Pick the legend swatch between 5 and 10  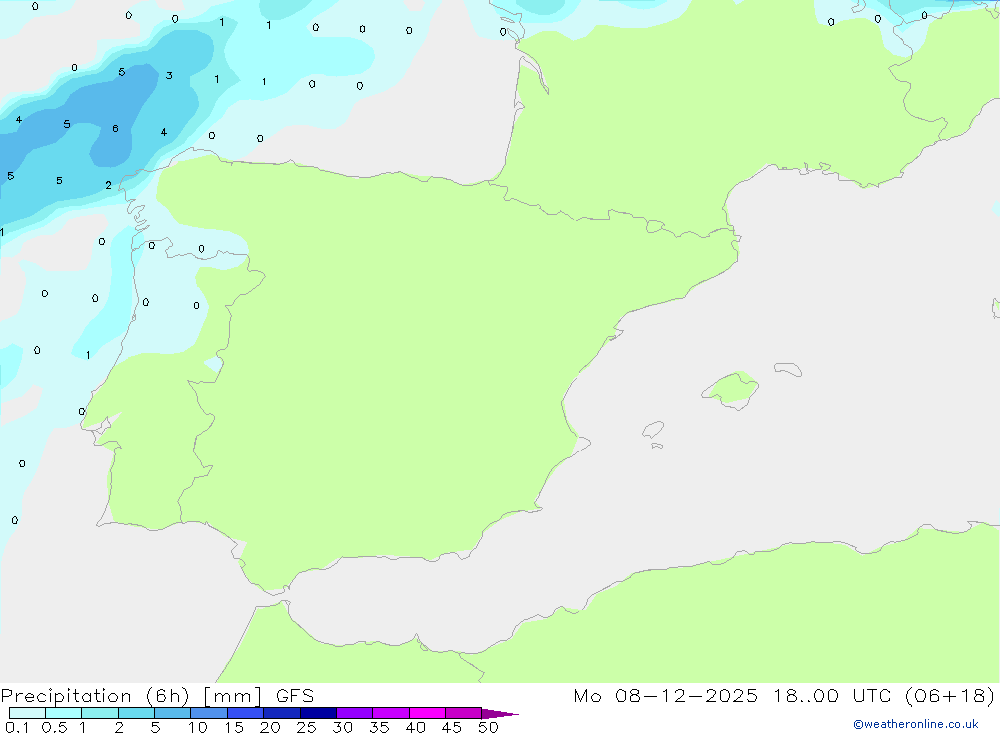point(173,713)
